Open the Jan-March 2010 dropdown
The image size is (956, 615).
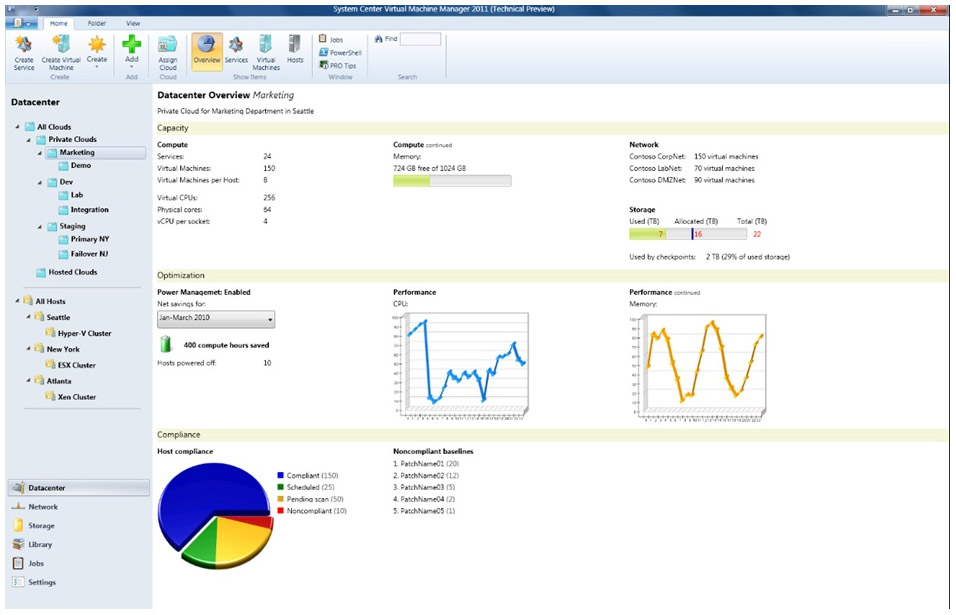click(216, 319)
